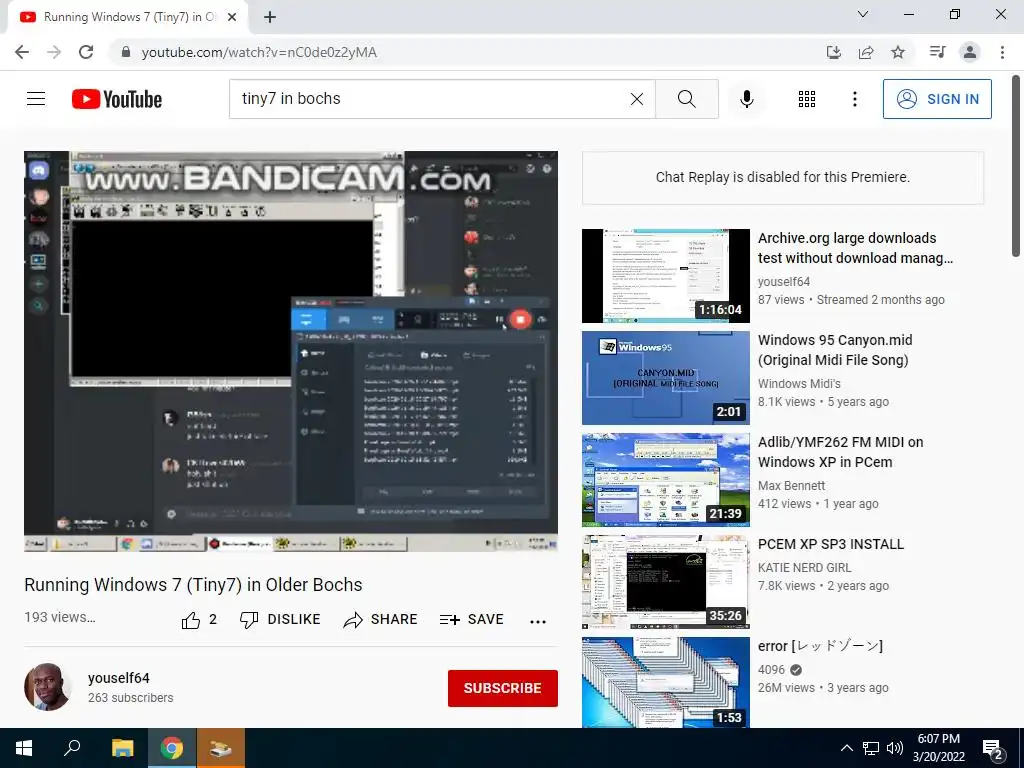1024x768 pixels.
Task: Click the Chrome taskbar icon
Action: click(172, 748)
